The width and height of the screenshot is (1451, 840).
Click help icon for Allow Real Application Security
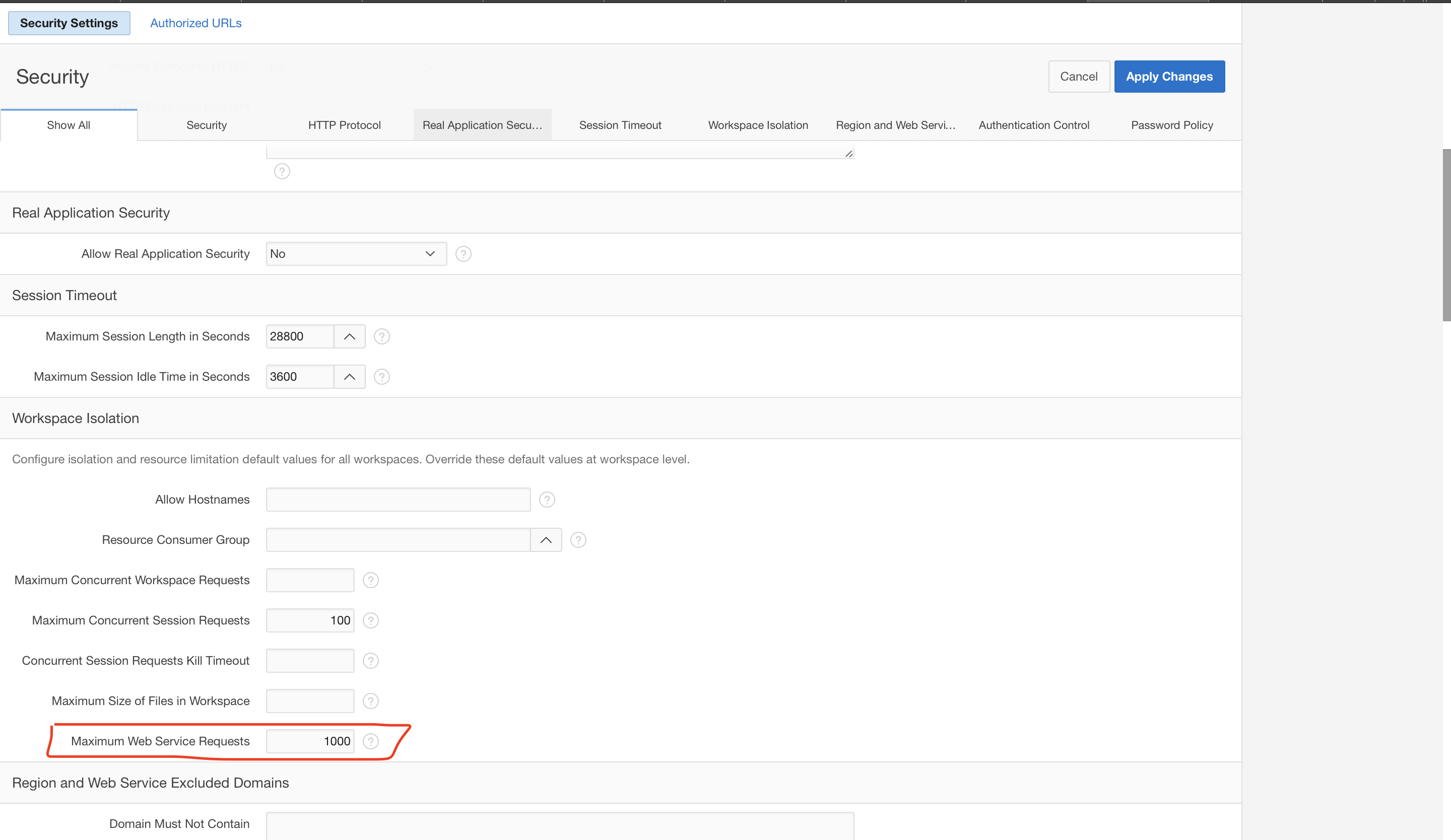click(463, 254)
